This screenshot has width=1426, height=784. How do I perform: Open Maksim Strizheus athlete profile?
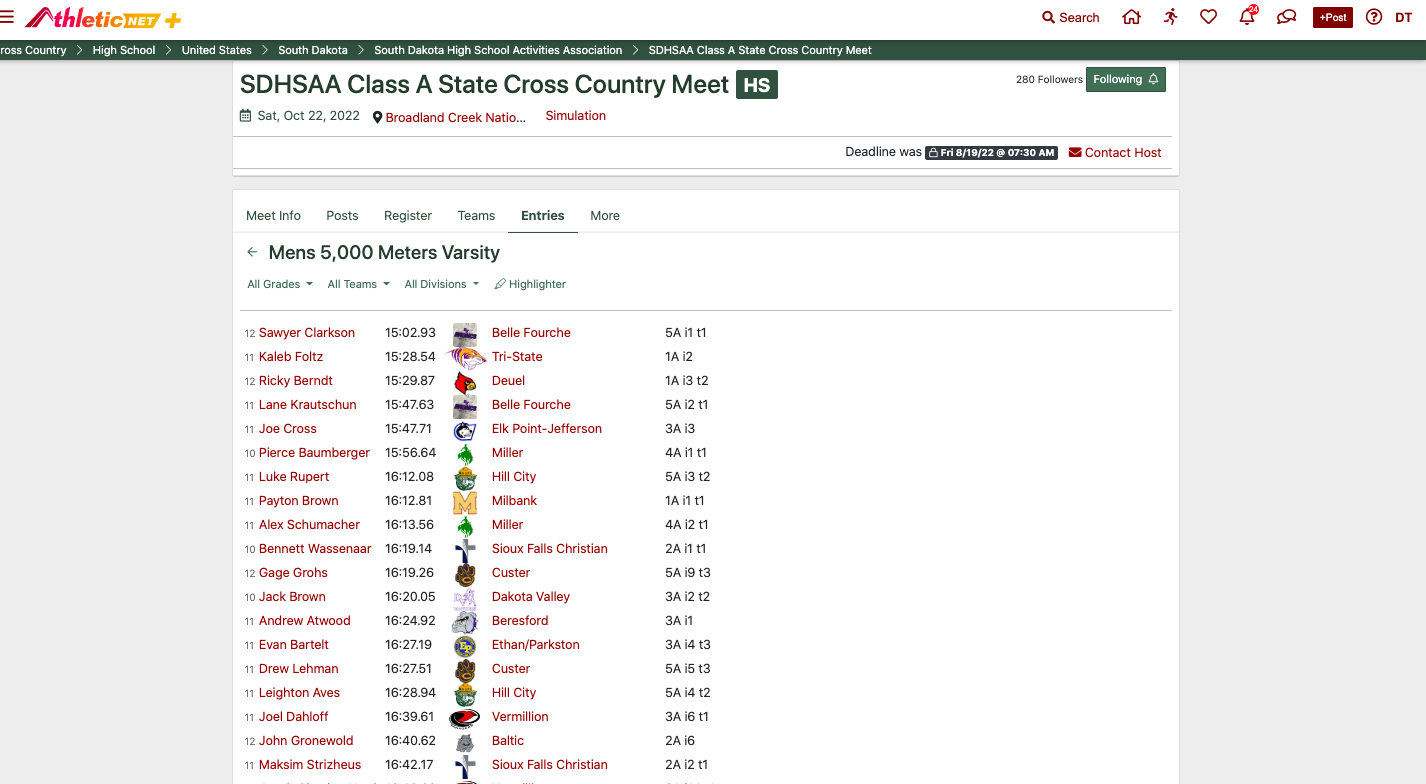click(x=310, y=765)
